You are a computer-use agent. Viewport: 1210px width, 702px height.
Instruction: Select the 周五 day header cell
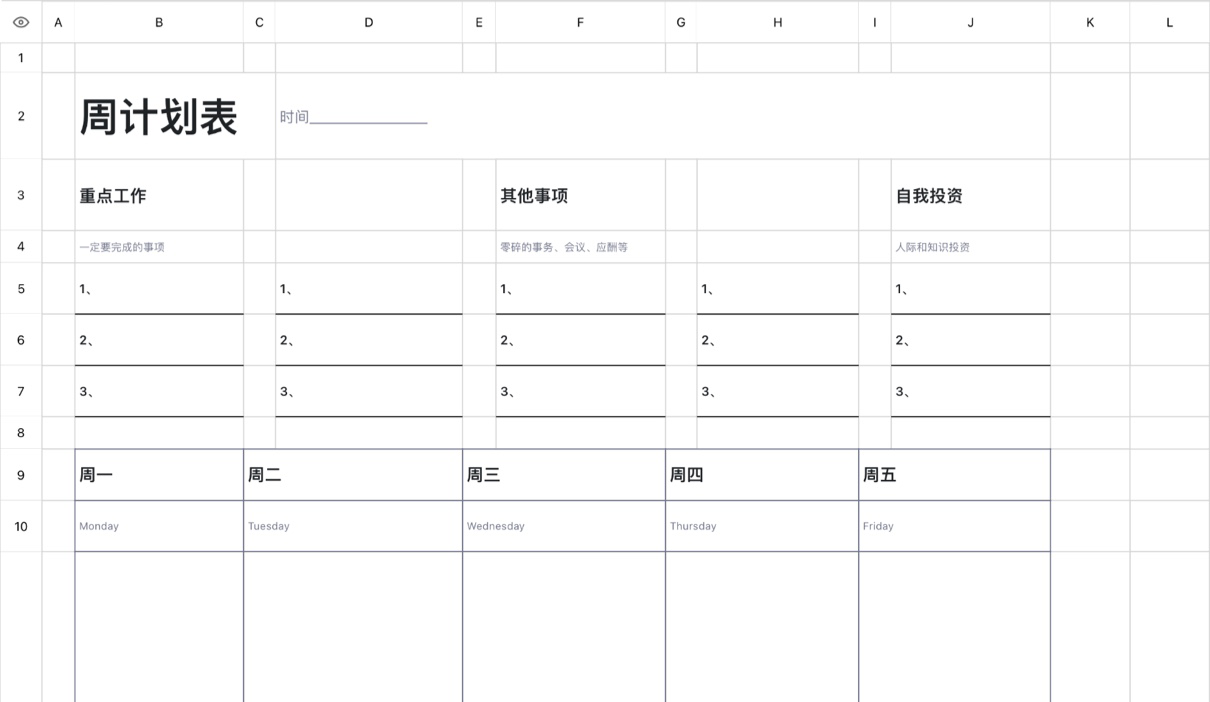[954, 475]
